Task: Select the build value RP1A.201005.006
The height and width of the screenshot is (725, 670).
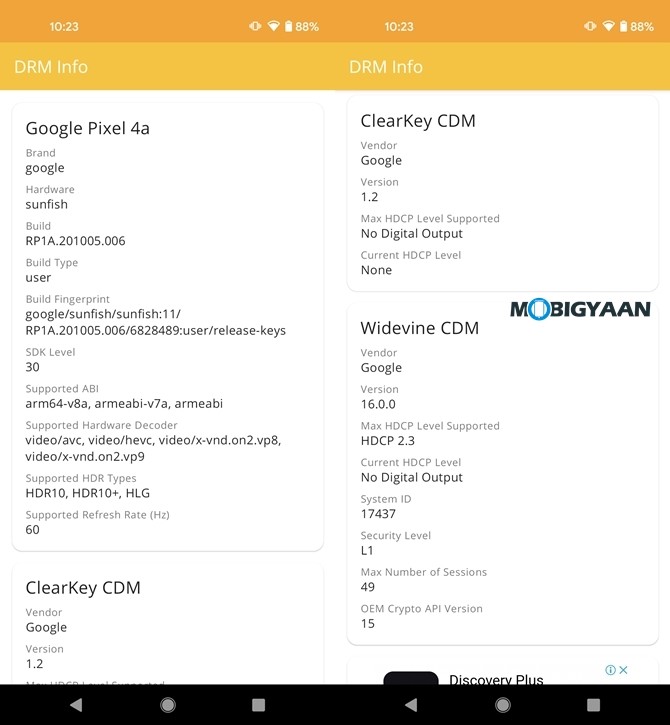Action: coord(75,241)
